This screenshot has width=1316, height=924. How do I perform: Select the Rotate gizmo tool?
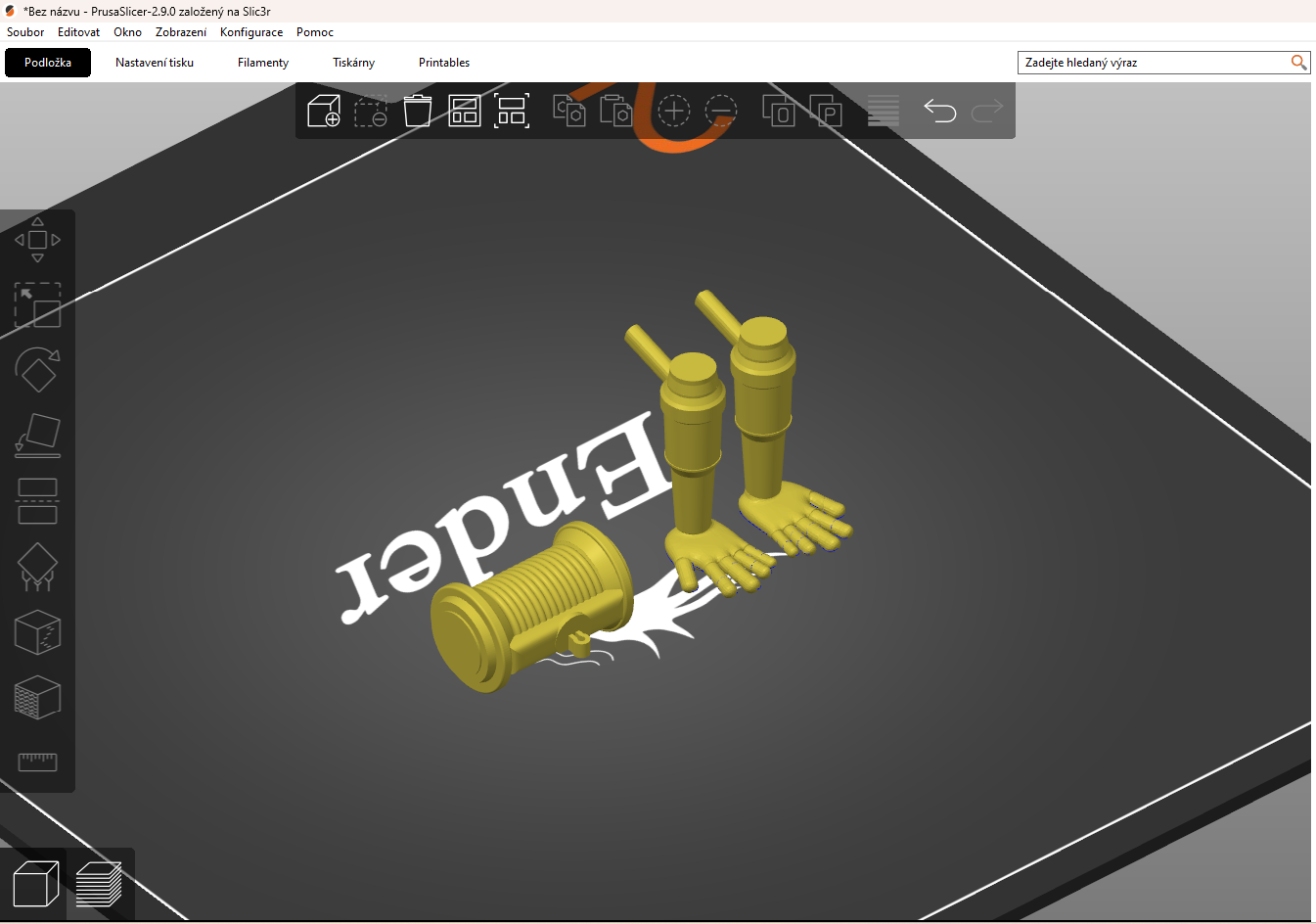click(x=37, y=370)
